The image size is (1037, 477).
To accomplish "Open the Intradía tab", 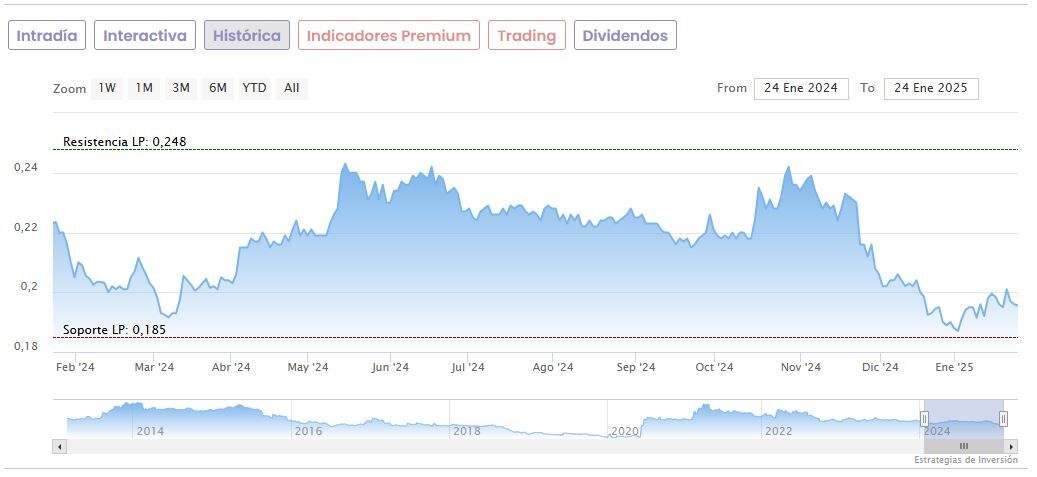I will [x=47, y=36].
